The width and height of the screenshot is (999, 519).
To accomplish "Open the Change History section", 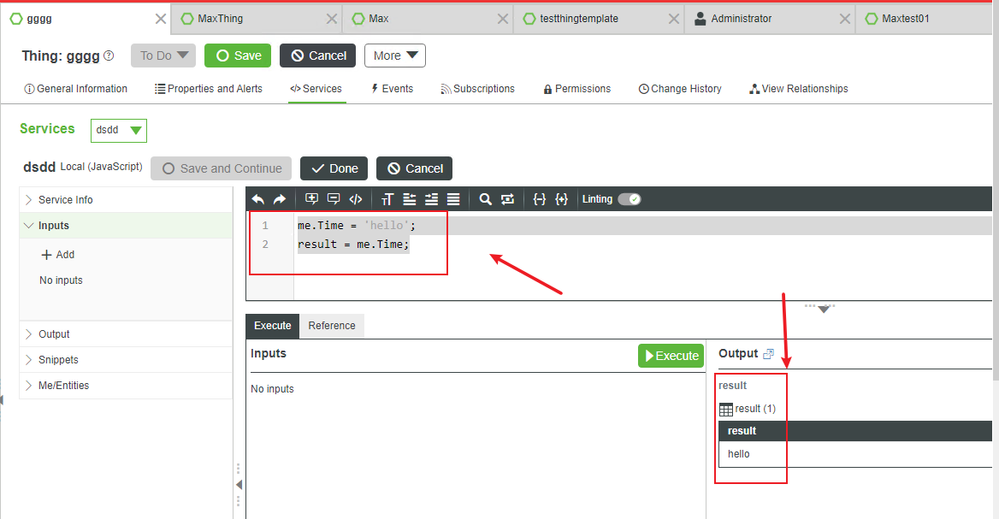I will tap(680, 89).
